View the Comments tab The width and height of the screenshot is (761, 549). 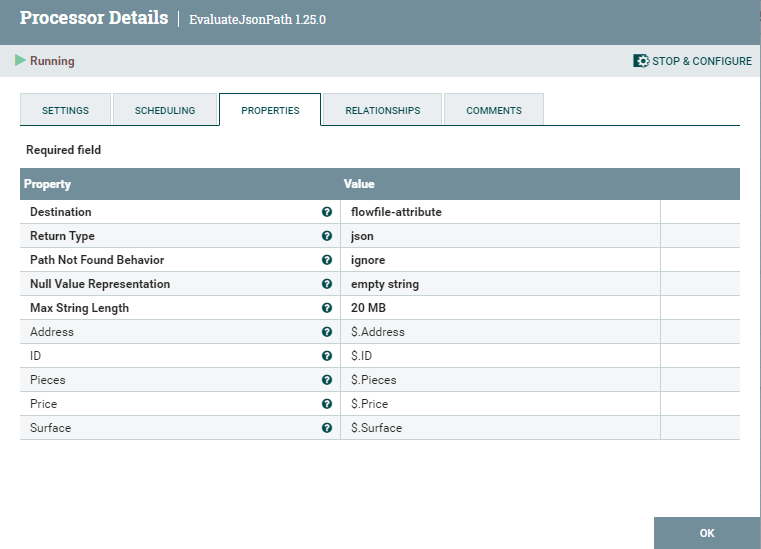tap(494, 110)
